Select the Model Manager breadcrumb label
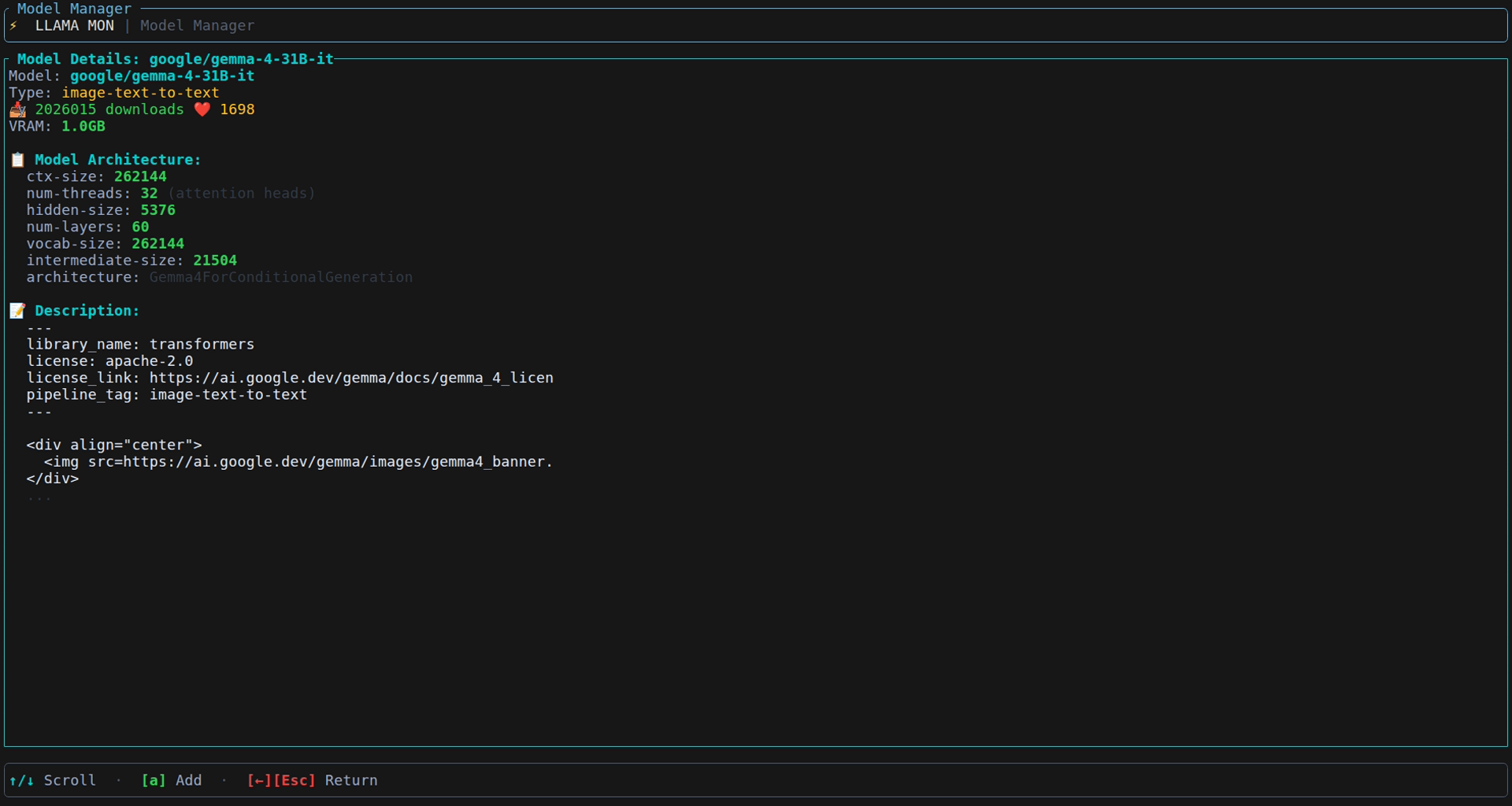Screen dimensions: 1512x806 [197, 26]
